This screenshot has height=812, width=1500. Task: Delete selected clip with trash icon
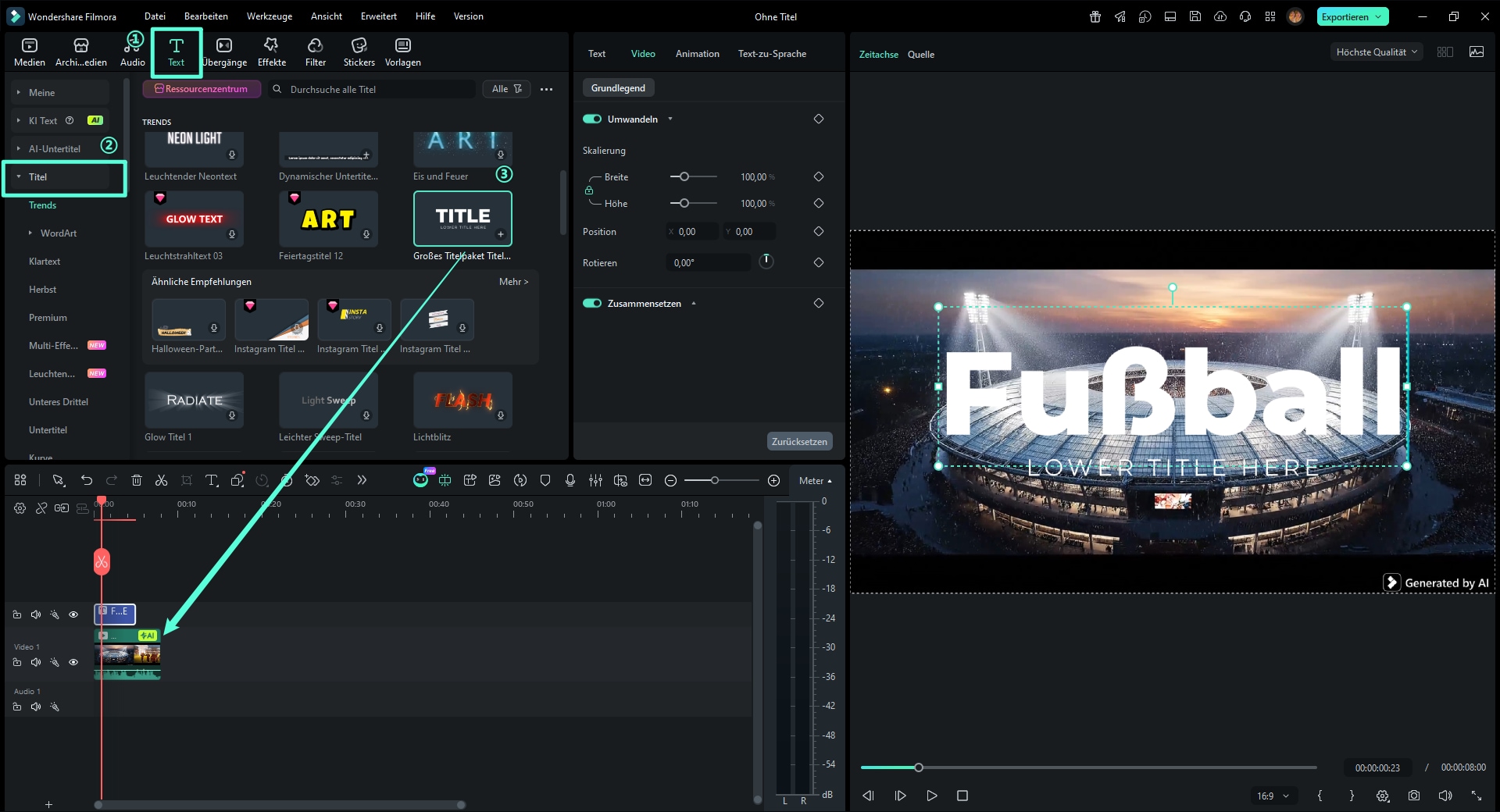click(x=137, y=480)
